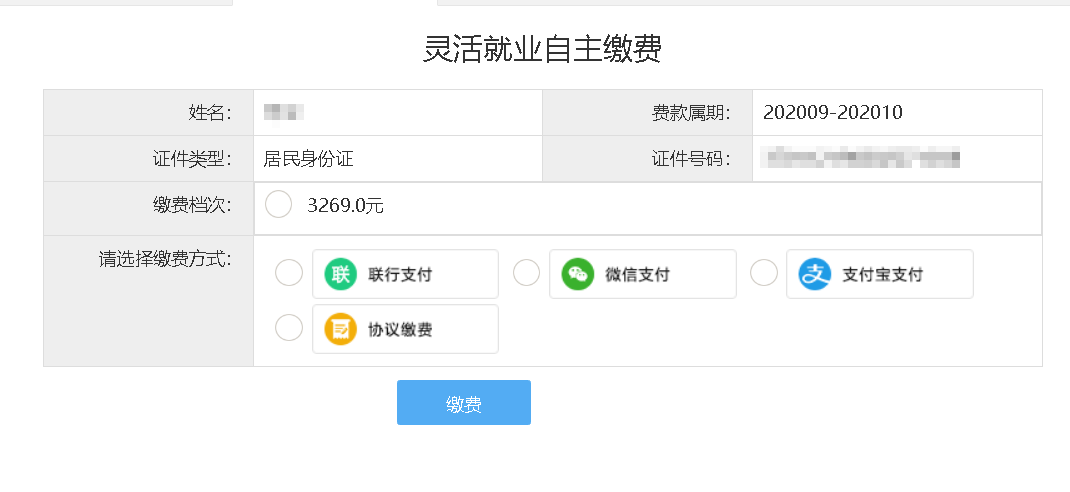Select the 3269.0元 payment tier radio button
Viewport: 1070px width, 492px height.
coord(278,204)
